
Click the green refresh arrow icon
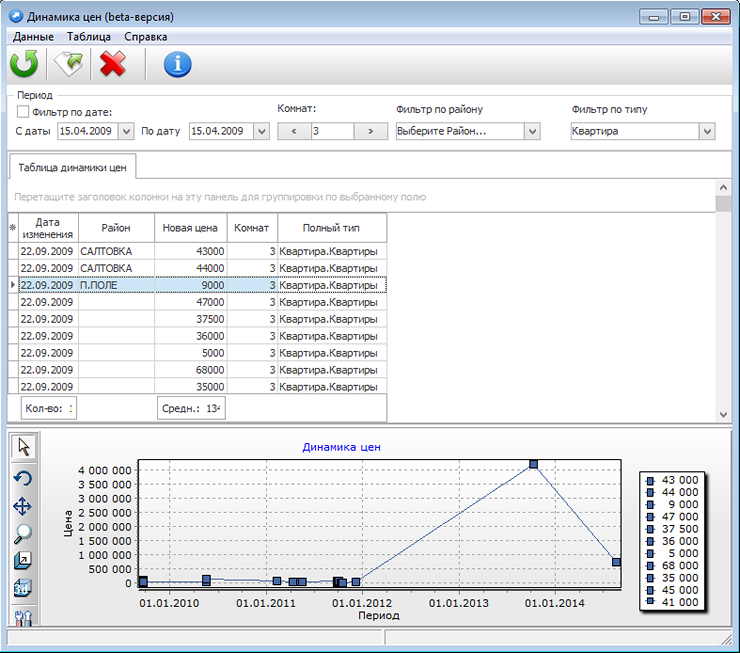click(24, 64)
